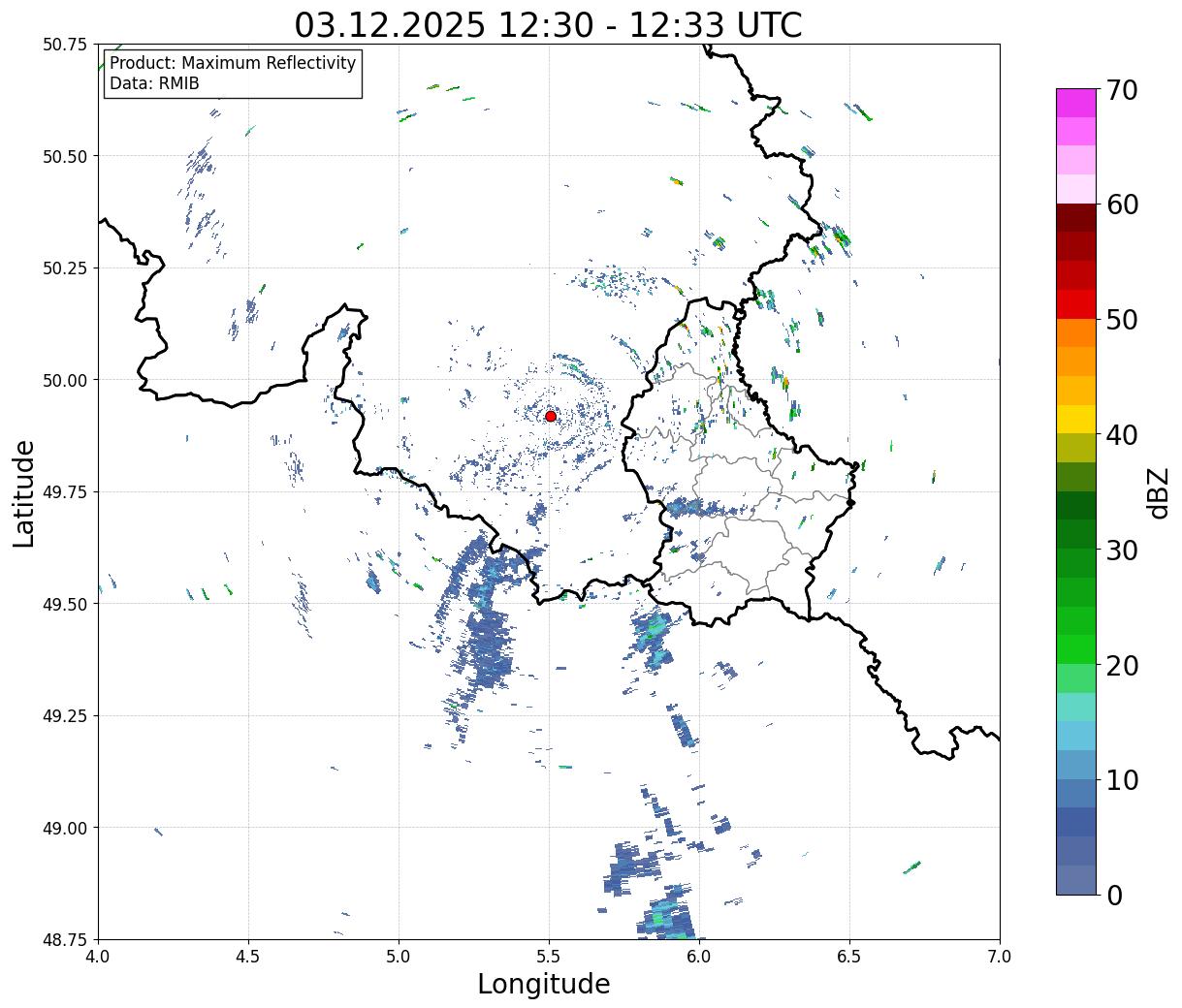Click the latitude tick label 50.75
Screen dimensions: 1182x1008
pyautogui.click(x=65, y=45)
